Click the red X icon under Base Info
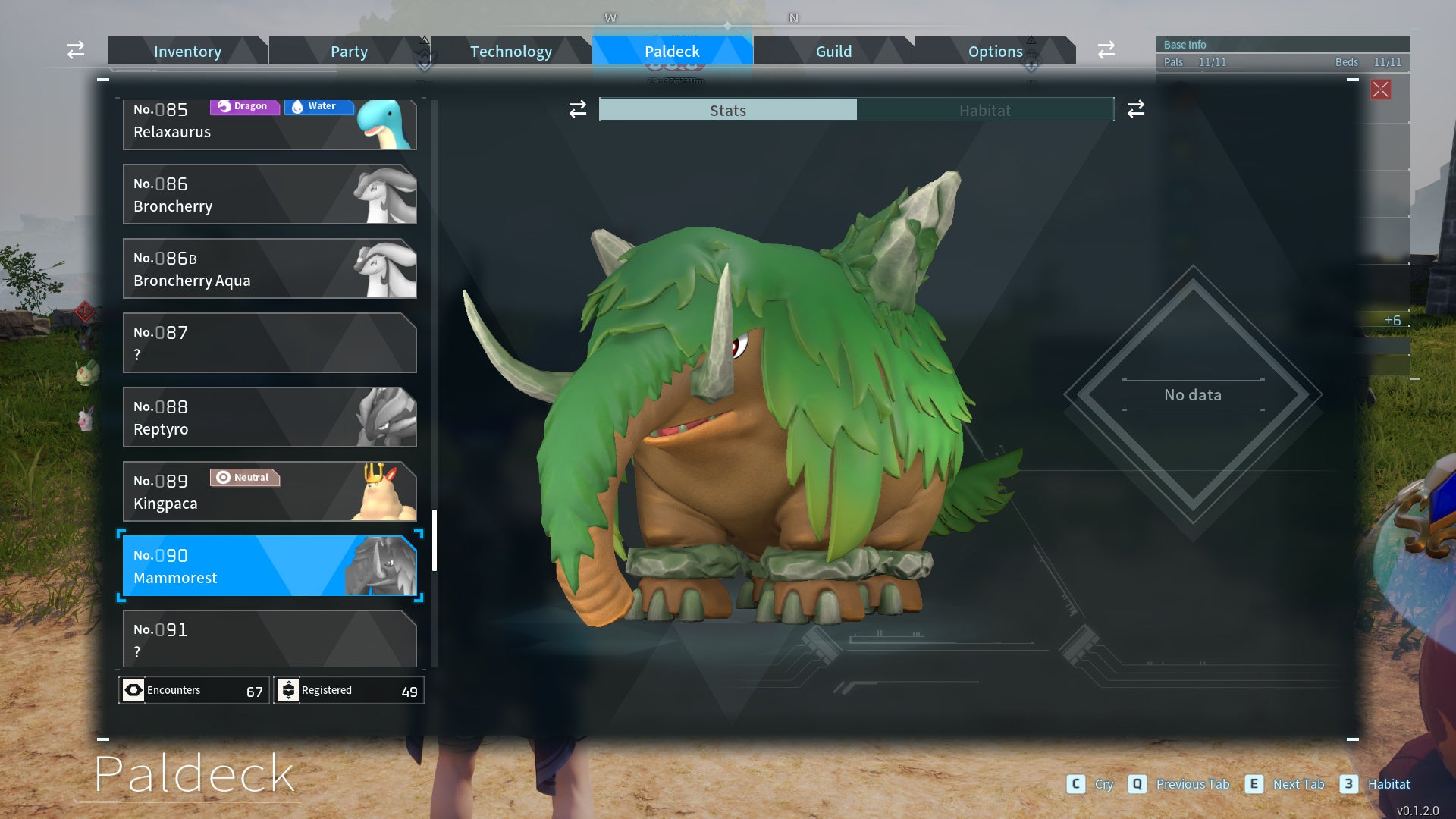 [1381, 89]
